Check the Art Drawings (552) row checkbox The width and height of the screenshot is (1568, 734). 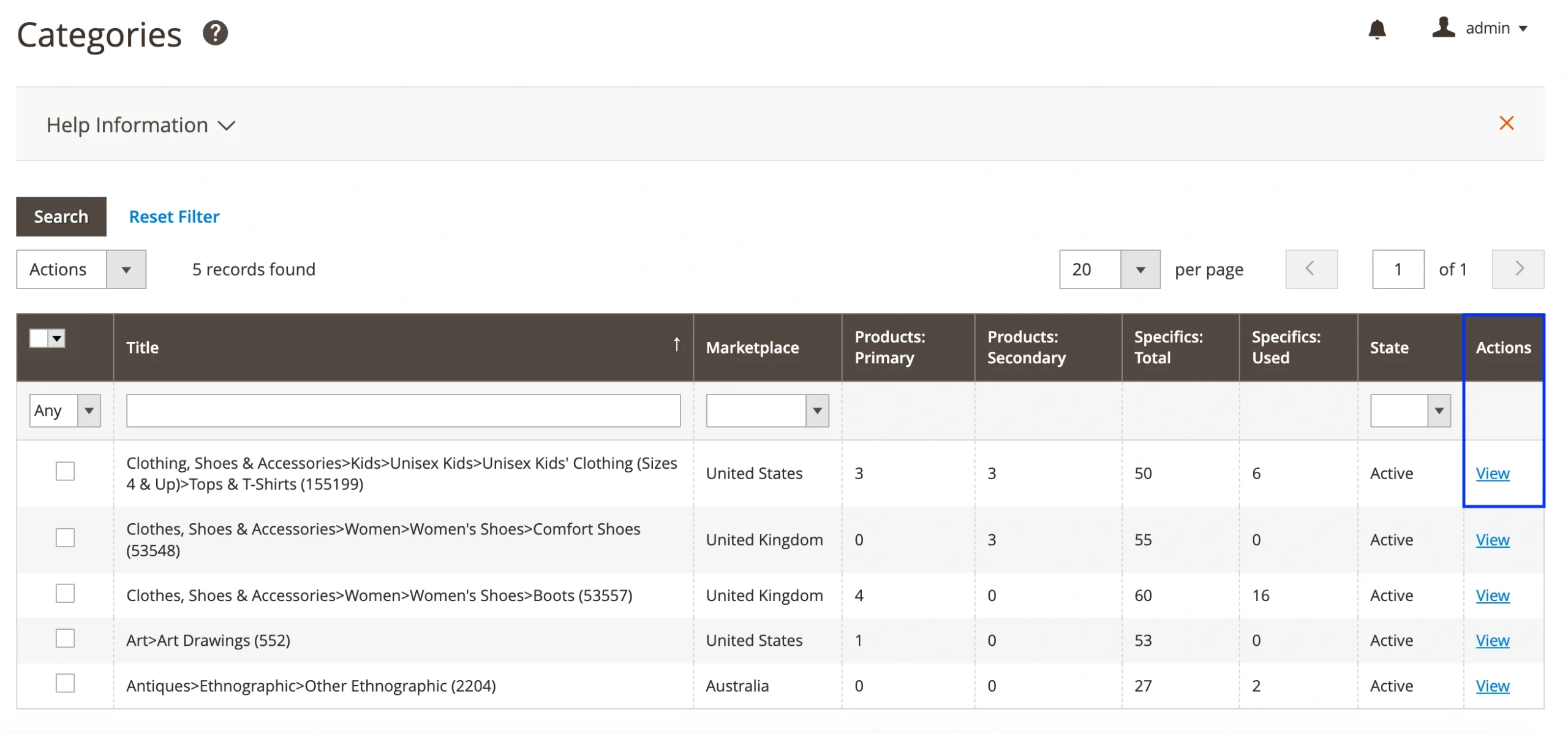[65, 638]
